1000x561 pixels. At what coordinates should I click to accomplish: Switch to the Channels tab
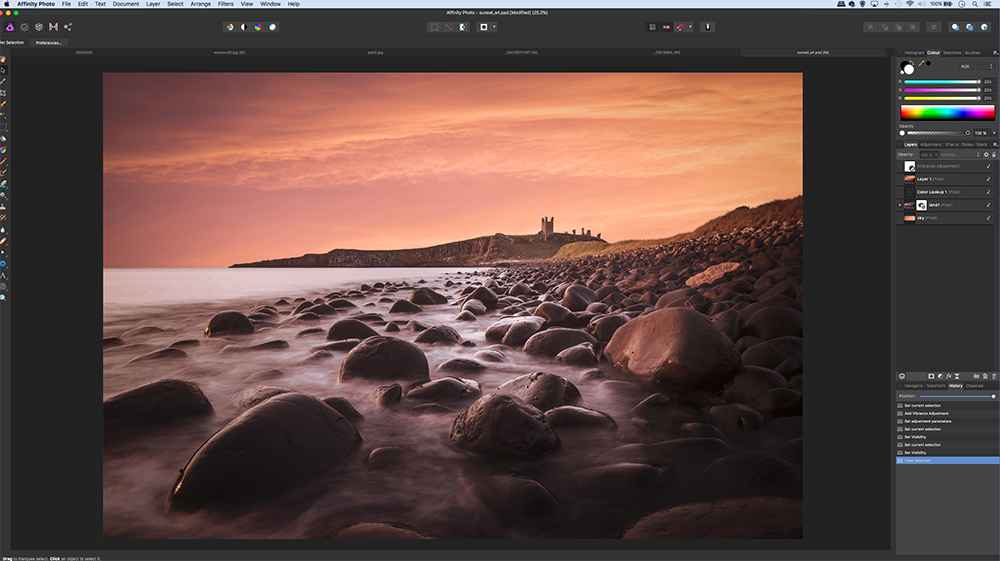pyautogui.click(x=974, y=386)
